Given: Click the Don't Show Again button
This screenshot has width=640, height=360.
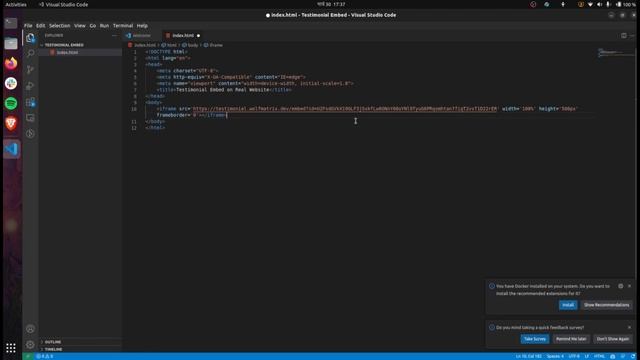Looking at the screenshot, I should 612,339.
